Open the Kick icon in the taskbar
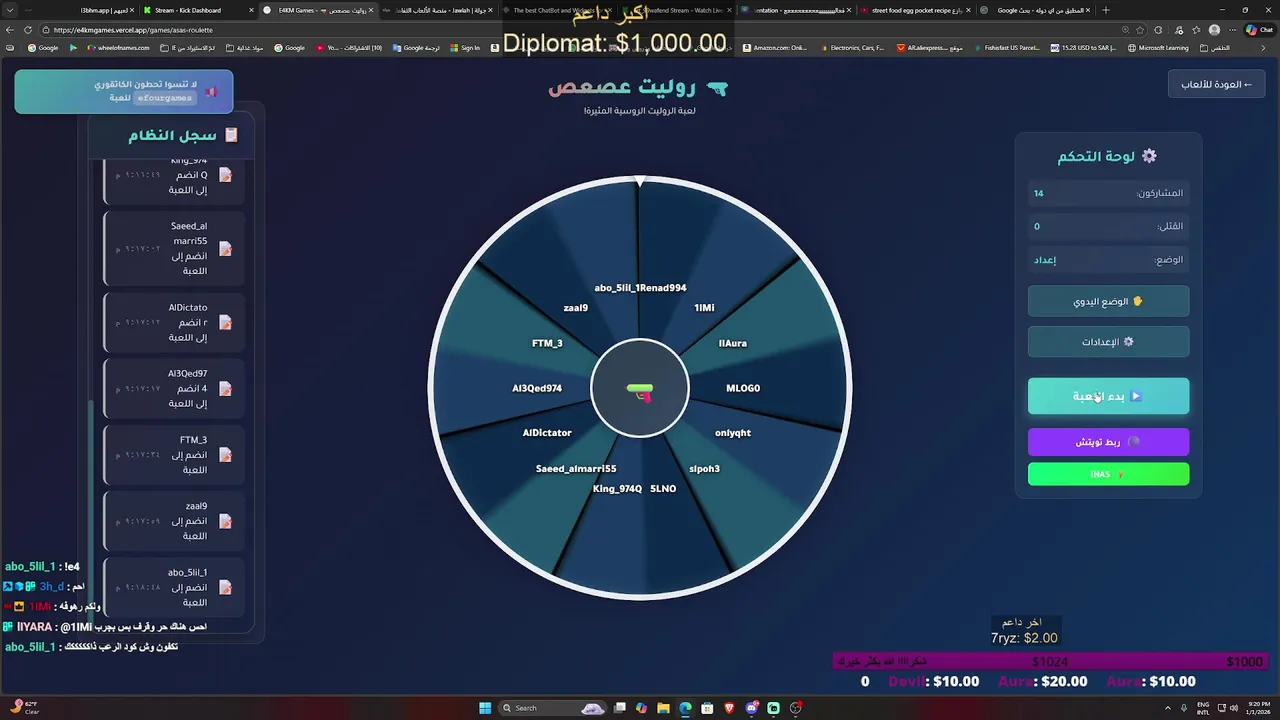This screenshot has height=720, width=1280. (773, 708)
